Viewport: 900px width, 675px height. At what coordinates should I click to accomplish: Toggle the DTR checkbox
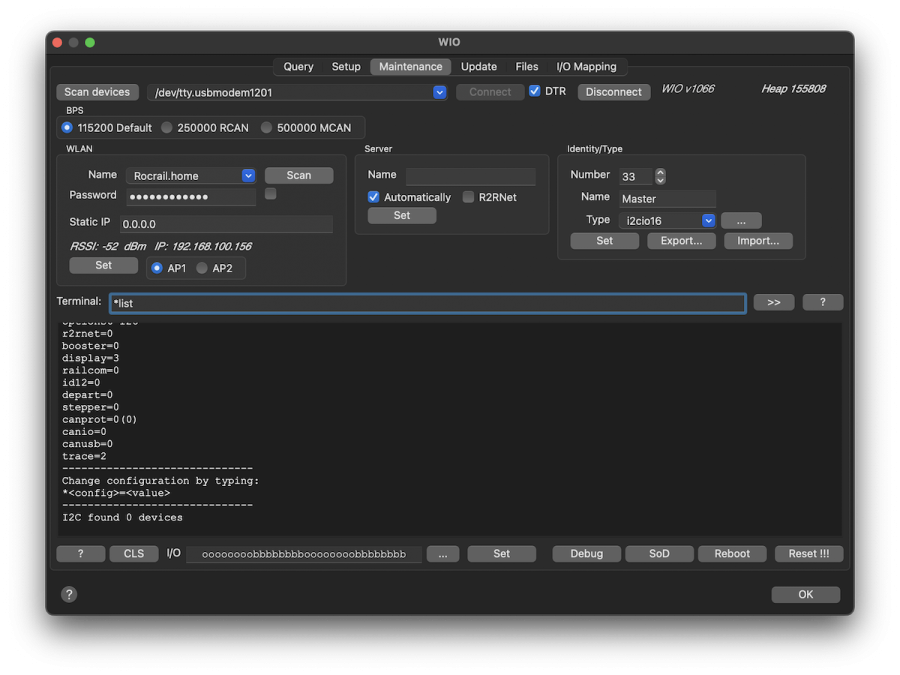click(535, 91)
